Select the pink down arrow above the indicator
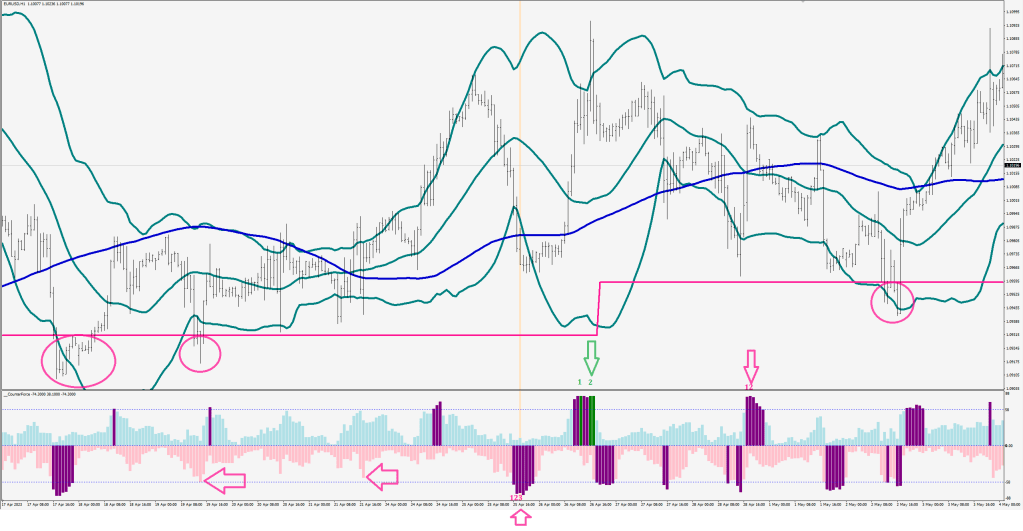Viewport: 1023px width, 531px height. [751, 363]
